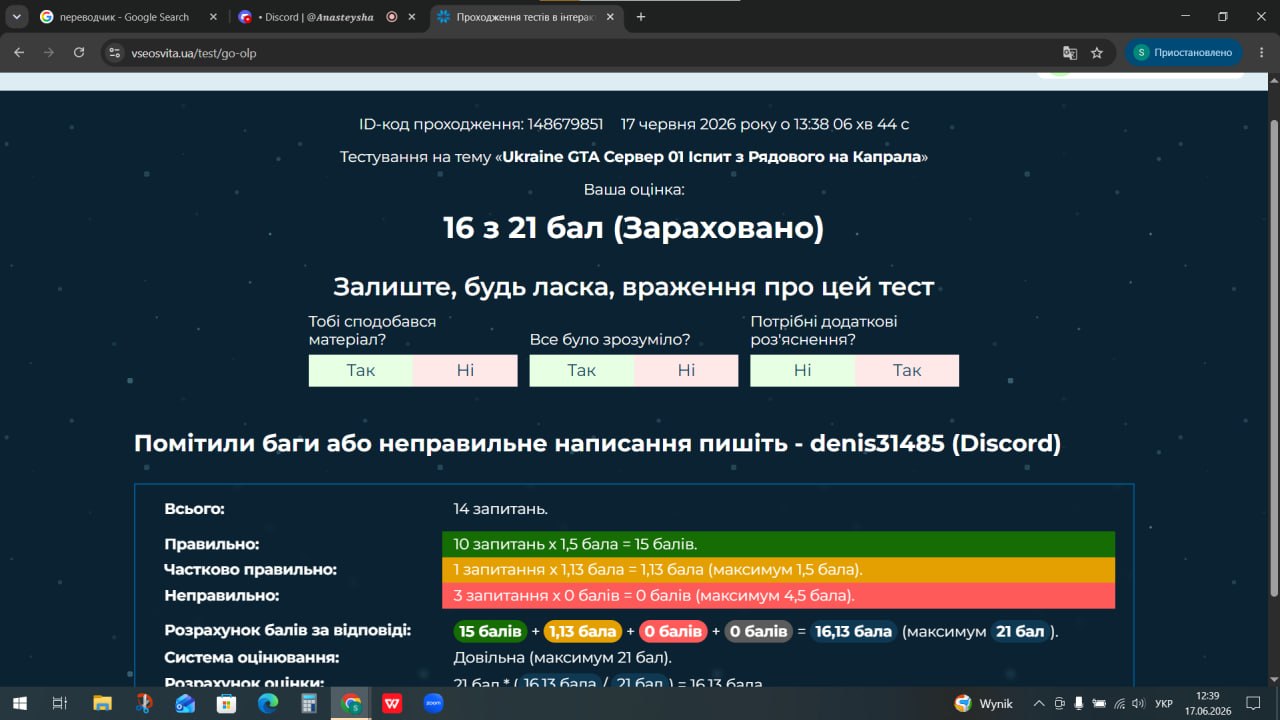This screenshot has height=720, width=1280.
Task: Click the browser back arrow
Action: point(19,53)
